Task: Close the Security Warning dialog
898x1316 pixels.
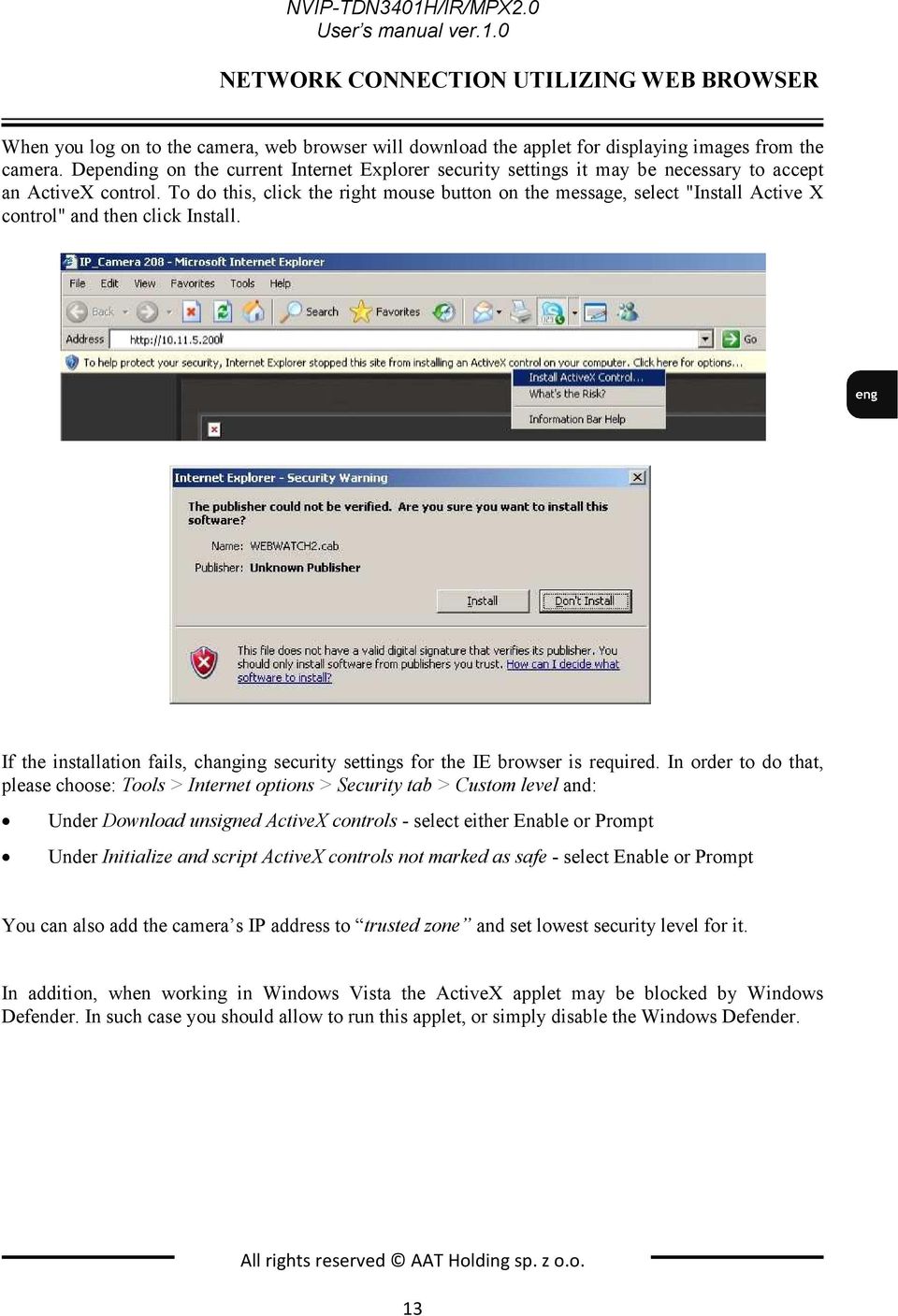Action: [638, 477]
